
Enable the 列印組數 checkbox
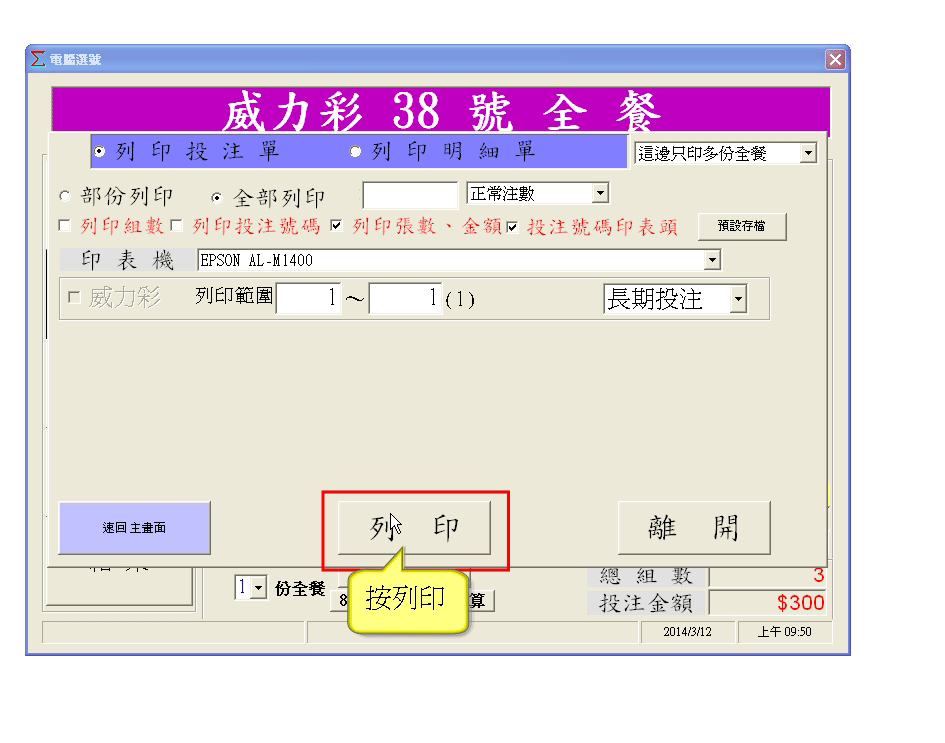[x=66, y=227]
